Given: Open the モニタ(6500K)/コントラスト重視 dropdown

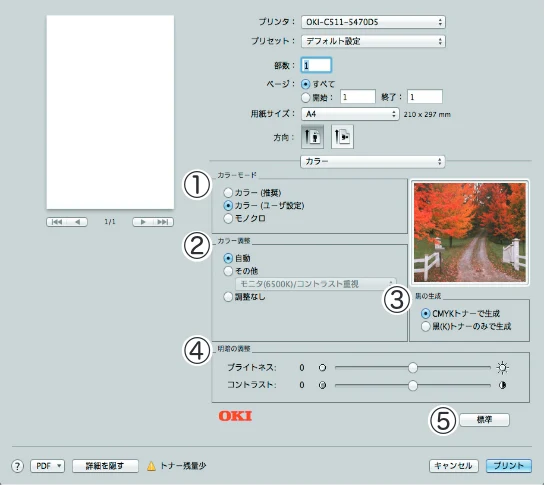Looking at the screenshot, I should (x=316, y=284).
